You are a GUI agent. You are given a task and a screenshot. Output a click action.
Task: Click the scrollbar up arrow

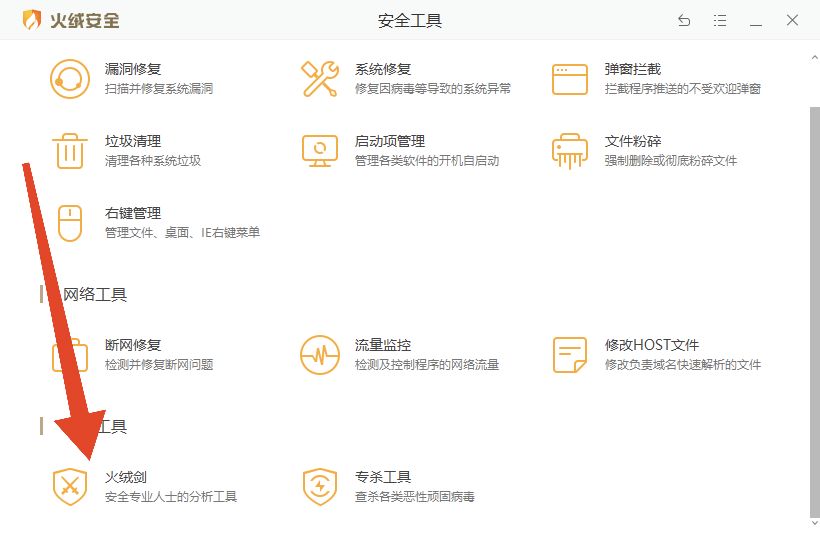pos(814,57)
